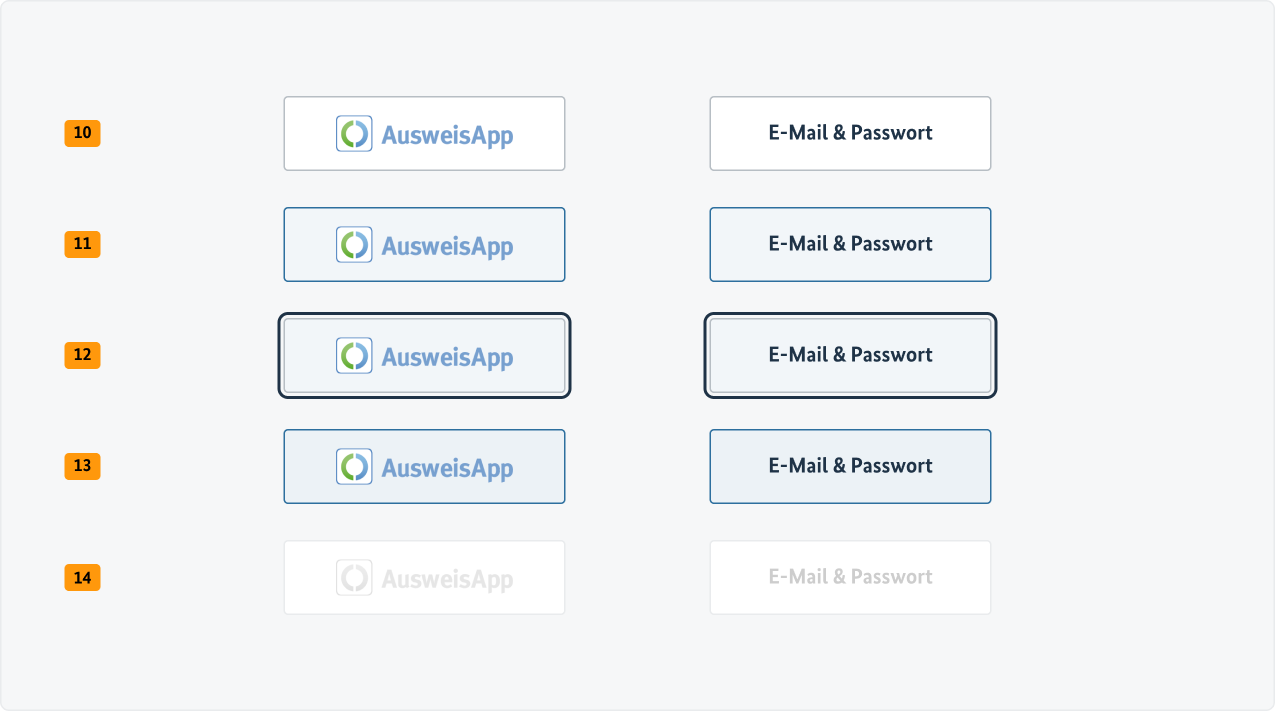This screenshot has height=711, width=1275.
Task: Click the E-Mail & Passwort button beside badge 11
Action: click(850, 244)
